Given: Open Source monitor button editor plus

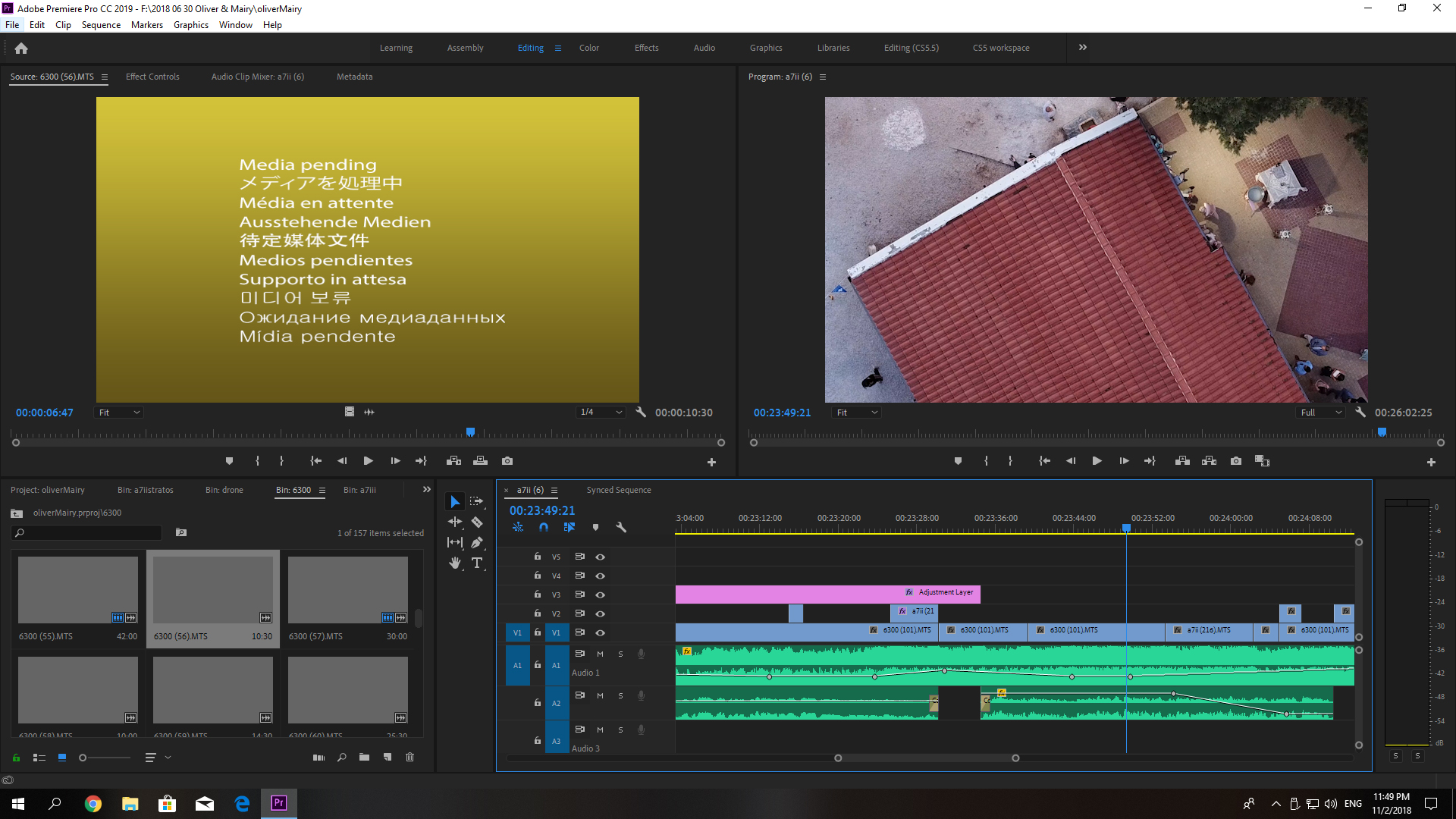Looking at the screenshot, I should (x=711, y=462).
